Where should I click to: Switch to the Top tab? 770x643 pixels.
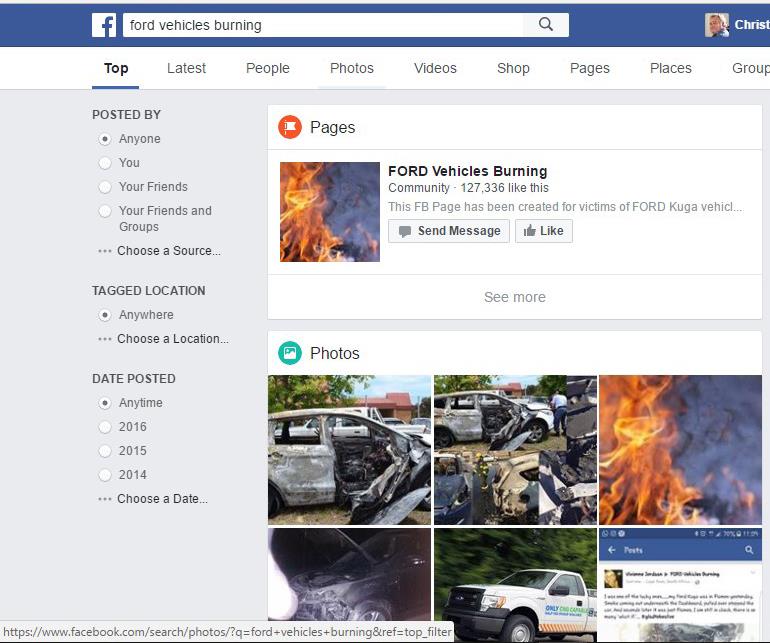click(116, 68)
